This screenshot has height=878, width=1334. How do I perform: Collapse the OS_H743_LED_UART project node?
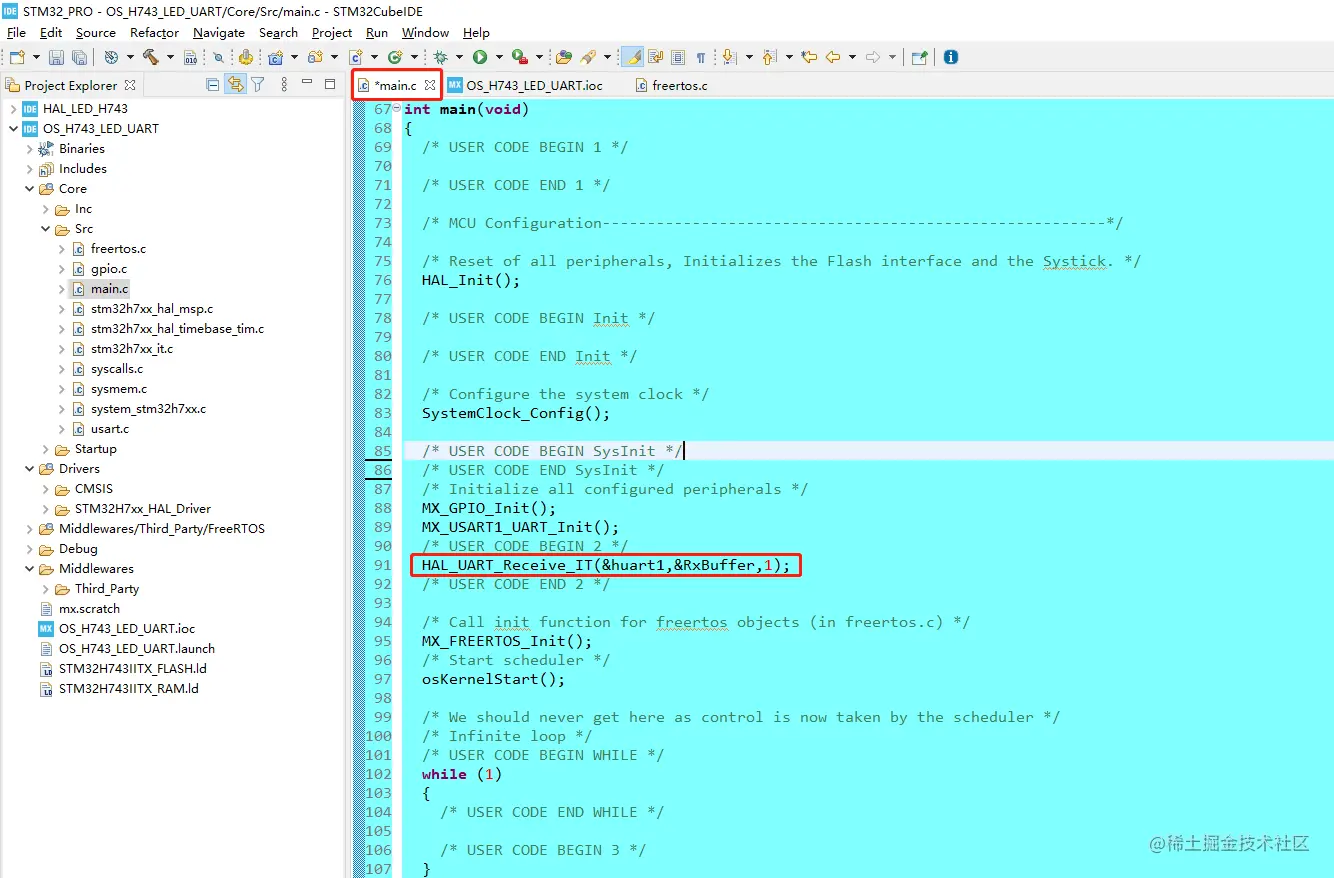(x=13, y=129)
